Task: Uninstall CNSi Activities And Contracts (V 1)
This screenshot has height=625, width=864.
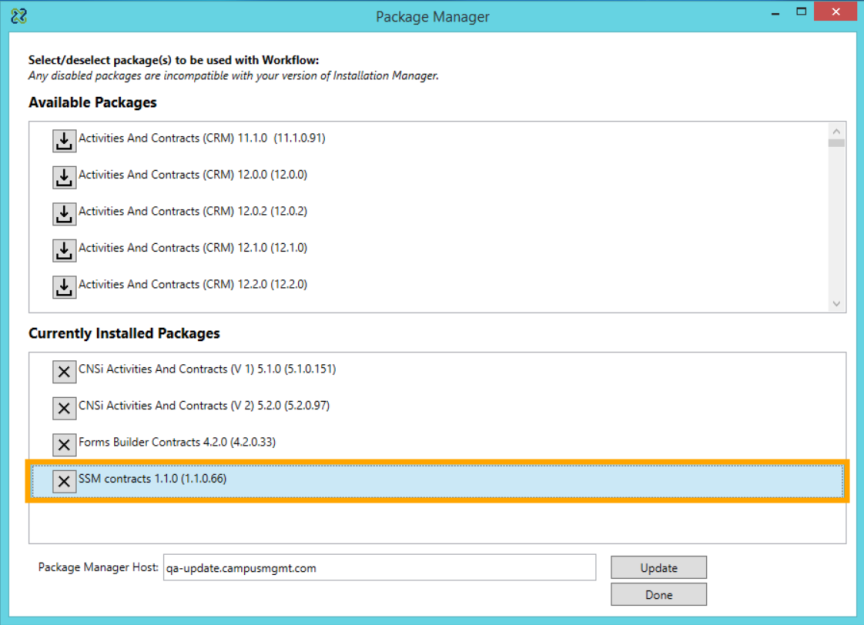Action: (64, 372)
